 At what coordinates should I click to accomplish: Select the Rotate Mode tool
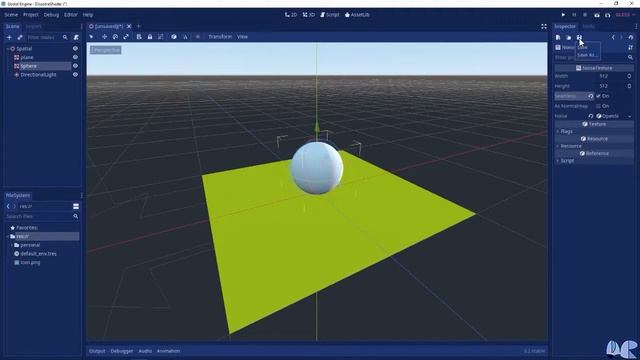[x=116, y=37]
